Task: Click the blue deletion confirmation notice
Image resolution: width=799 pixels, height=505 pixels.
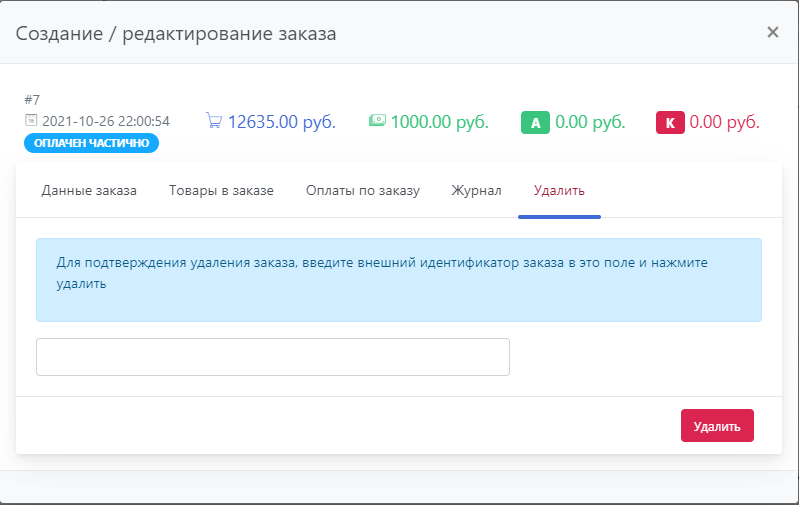Action: pyautogui.click(x=398, y=279)
